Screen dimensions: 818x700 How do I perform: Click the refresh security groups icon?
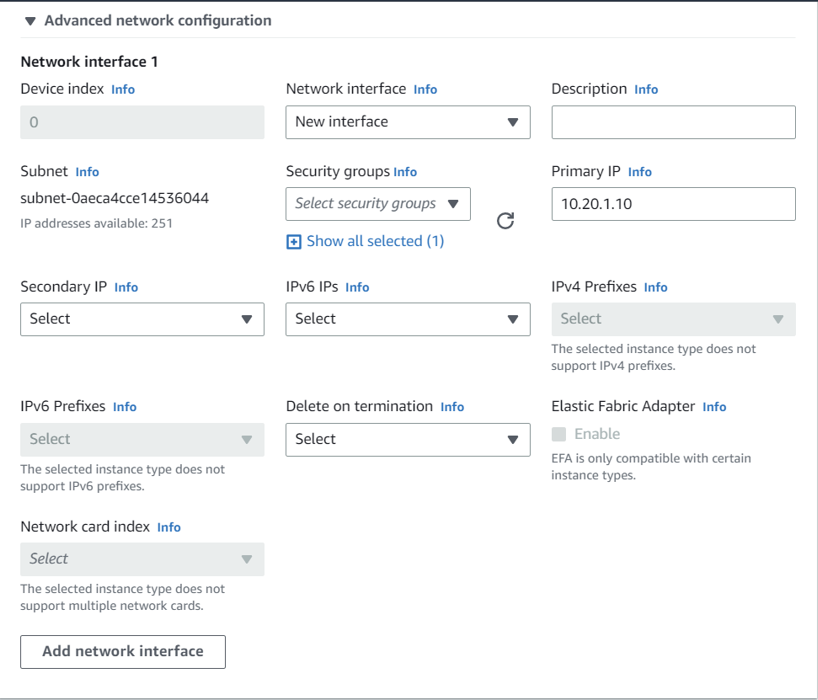coord(505,220)
